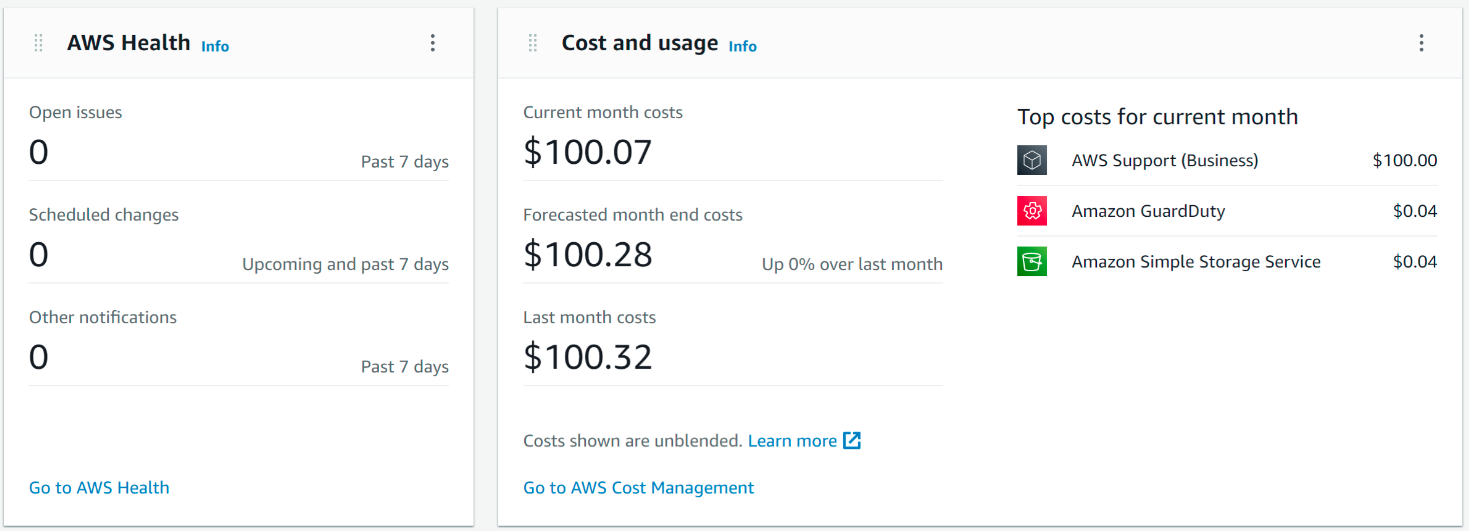Open the Cost and usage widget options menu

point(1421,43)
